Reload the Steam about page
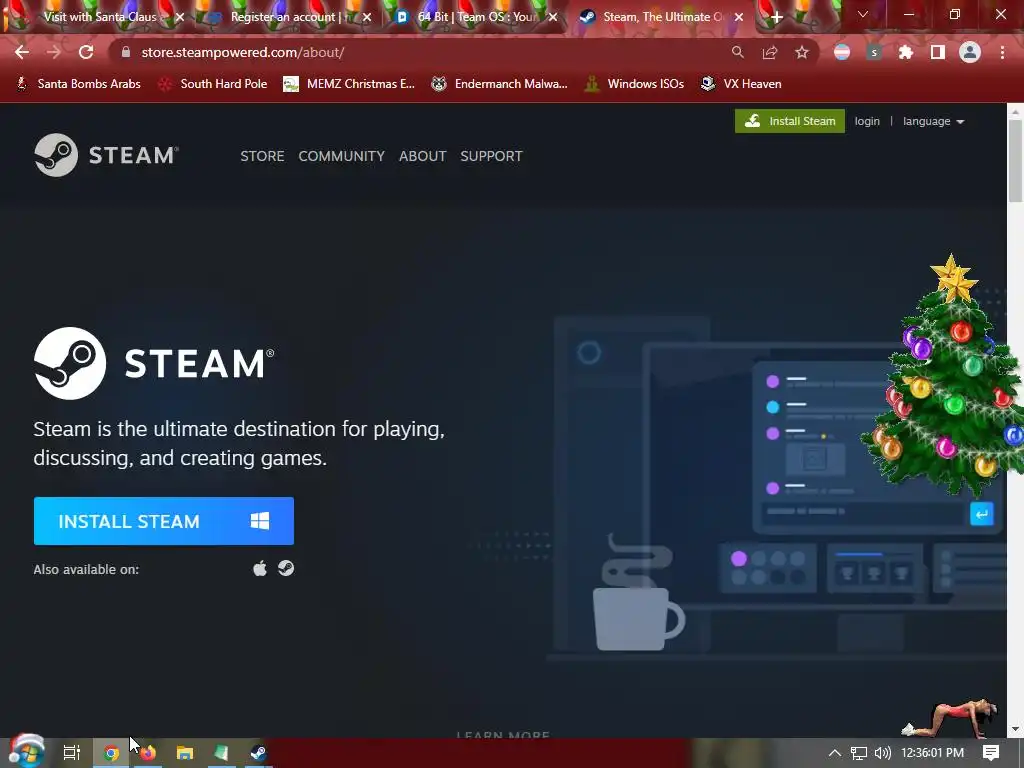 (x=86, y=52)
